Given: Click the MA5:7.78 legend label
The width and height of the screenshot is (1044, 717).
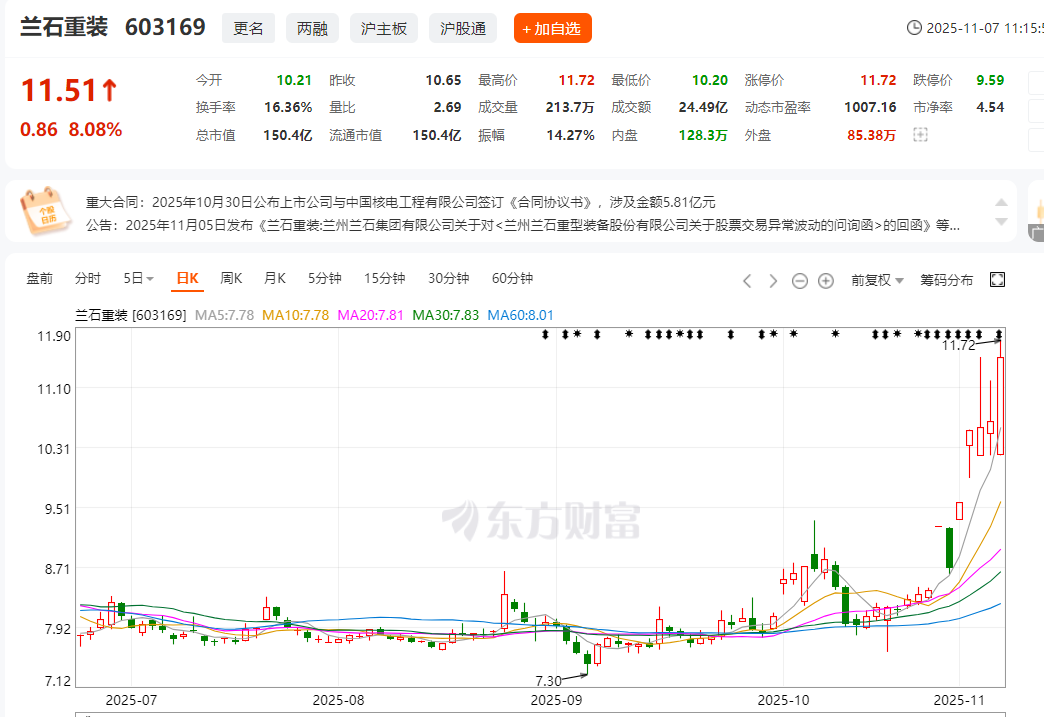Looking at the screenshot, I should click(224, 315).
